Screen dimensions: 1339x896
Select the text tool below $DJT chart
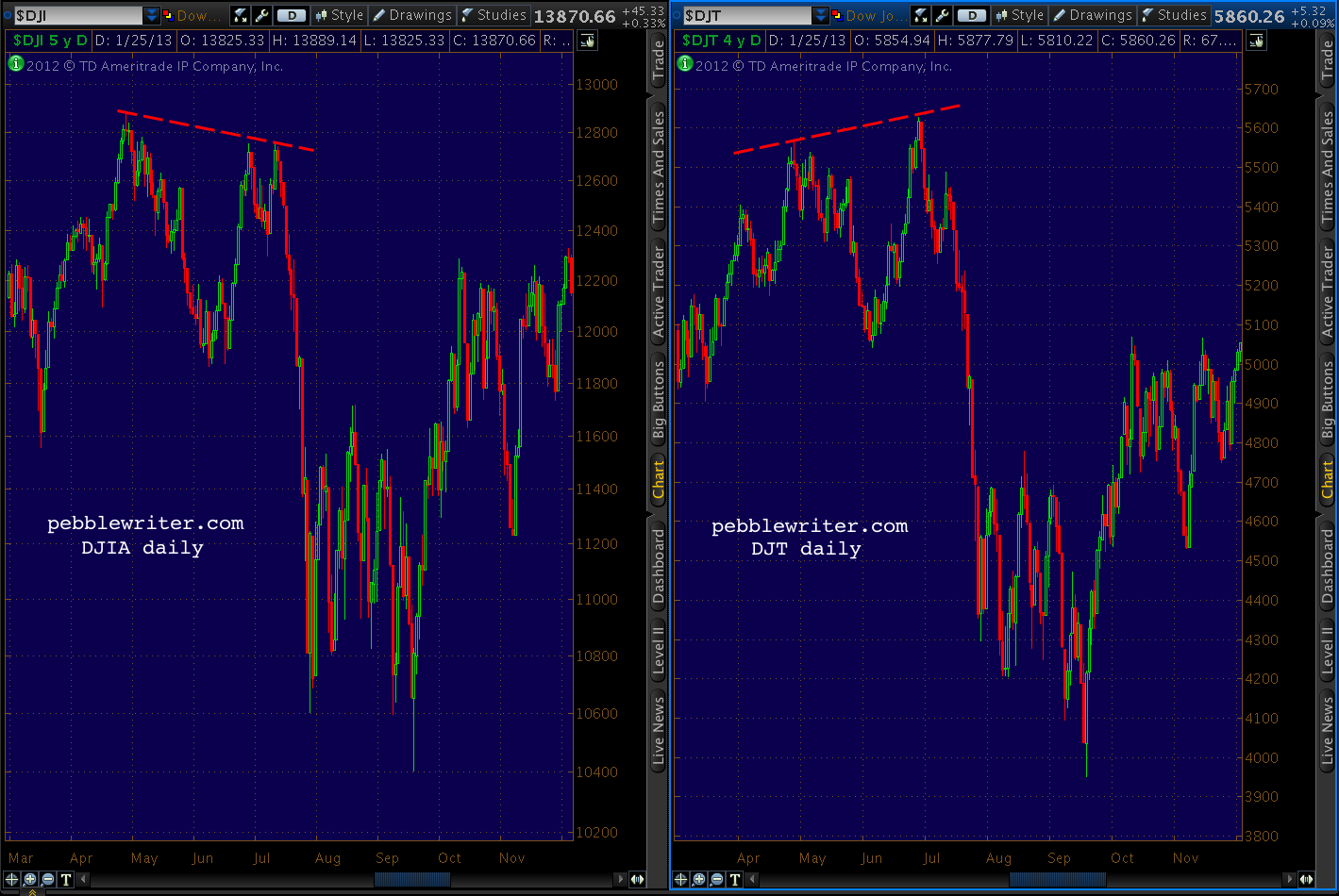coord(735,879)
